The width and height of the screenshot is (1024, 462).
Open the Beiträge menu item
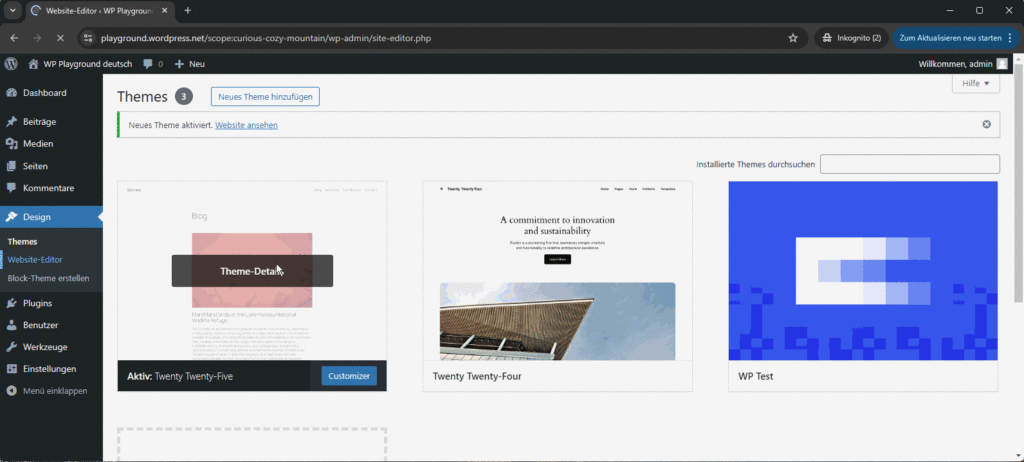pyautogui.click(x=51, y=122)
